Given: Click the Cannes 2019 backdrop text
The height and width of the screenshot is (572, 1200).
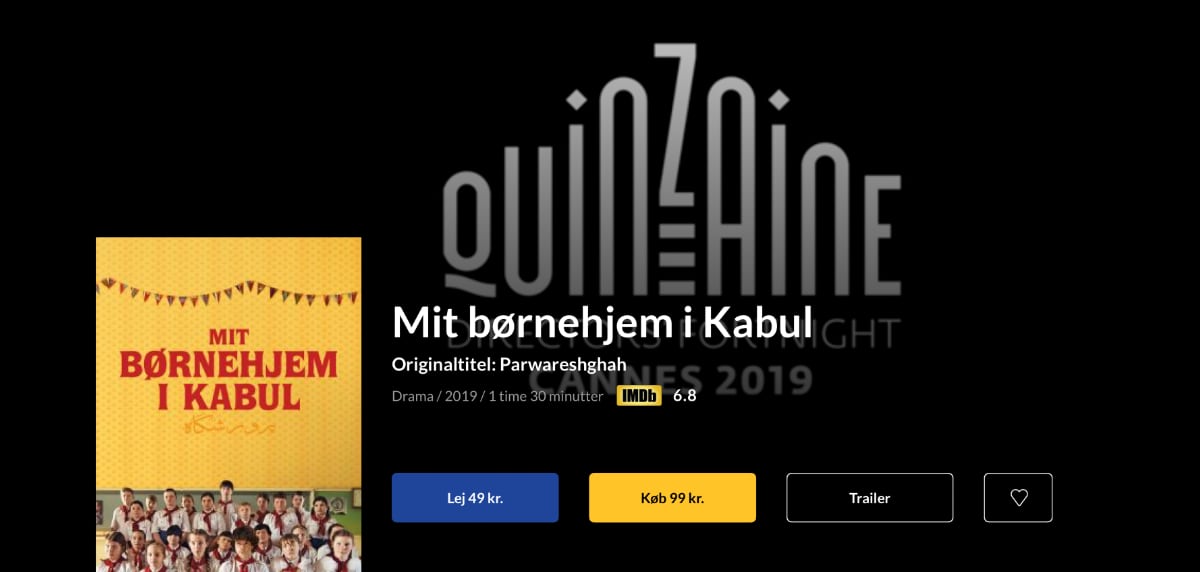Looking at the screenshot, I should tap(671, 379).
